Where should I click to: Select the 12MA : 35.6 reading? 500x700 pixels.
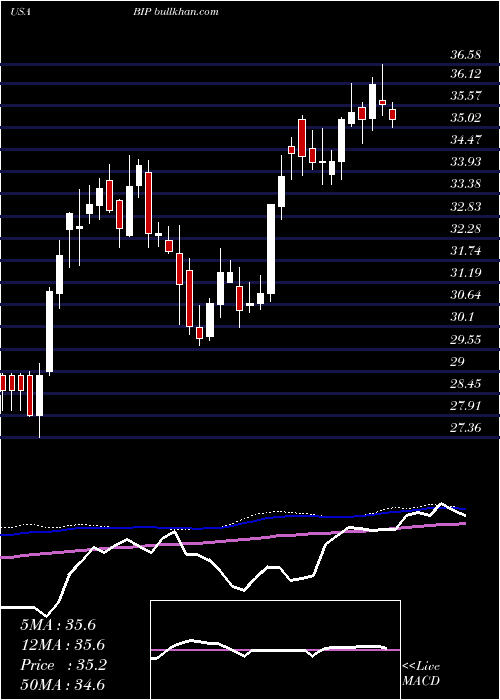pos(62,645)
